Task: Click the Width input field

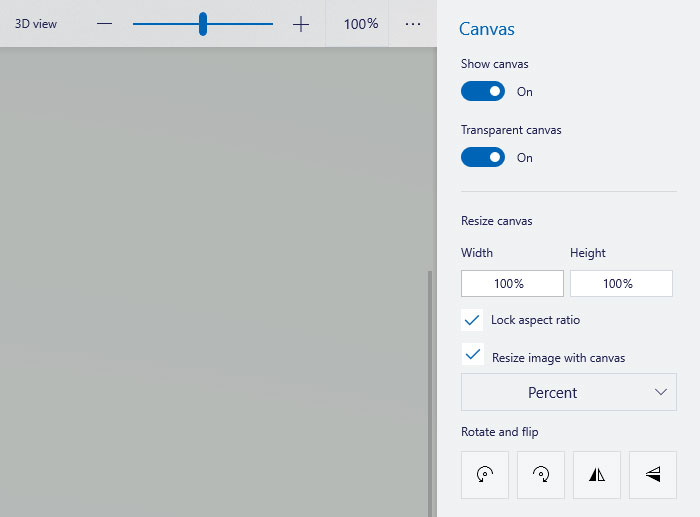Action: 512,284
